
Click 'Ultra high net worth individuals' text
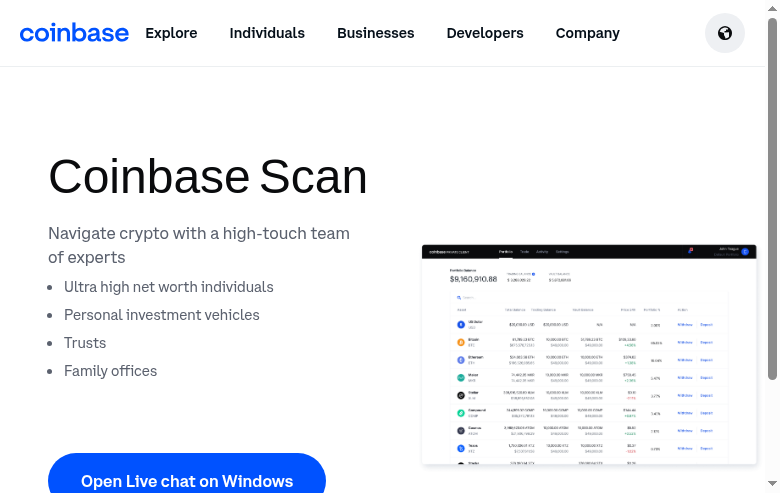tap(169, 287)
